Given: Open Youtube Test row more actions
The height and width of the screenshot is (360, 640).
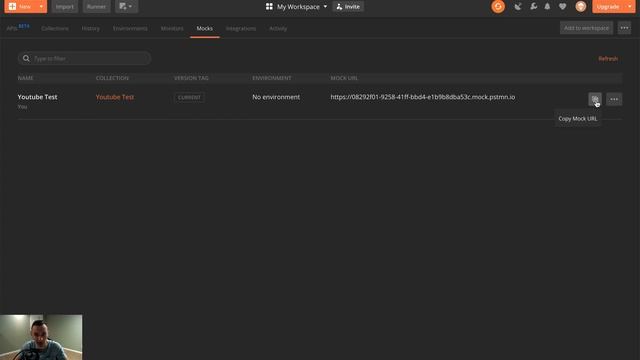Looking at the screenshot, I should [614, 99].
